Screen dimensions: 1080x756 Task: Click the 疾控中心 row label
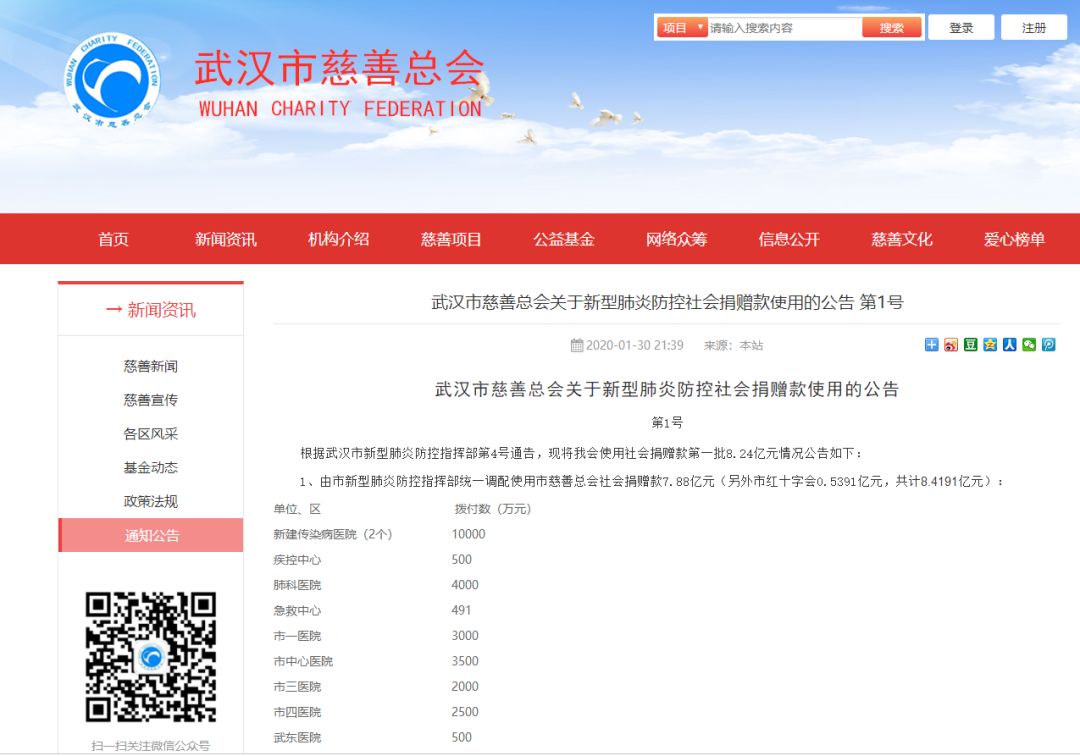297,560
